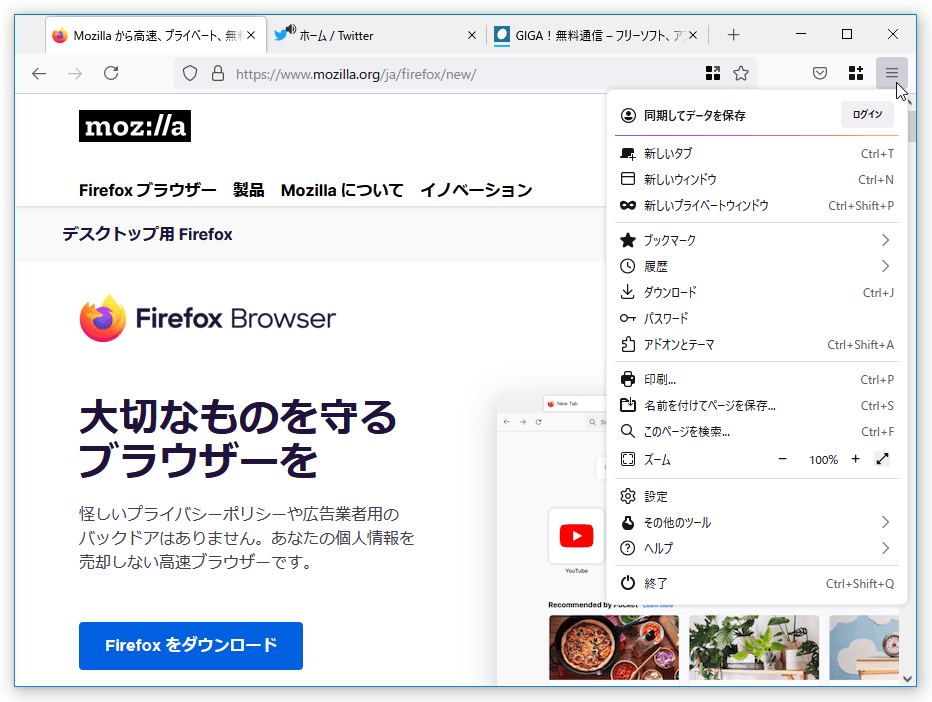The width and height of the screenshot is (932, 702).
Task: Choose 新しいウィンドウ menu item
Action: coord(757,180)
